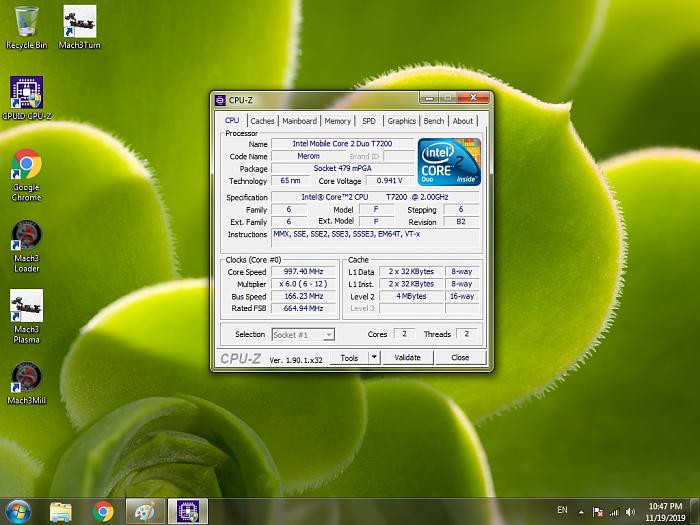
Task: Close CPU-Z with the title bar X
Action: point(473,98)
